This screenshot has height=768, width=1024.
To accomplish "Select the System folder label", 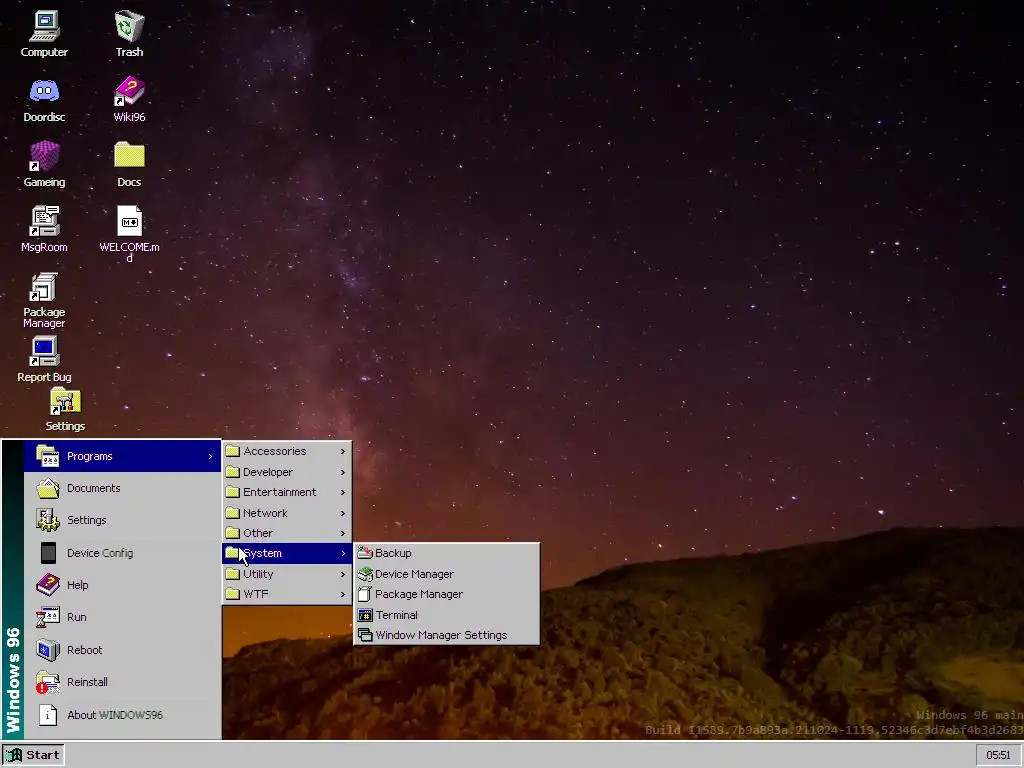I will tap(263, 553).
